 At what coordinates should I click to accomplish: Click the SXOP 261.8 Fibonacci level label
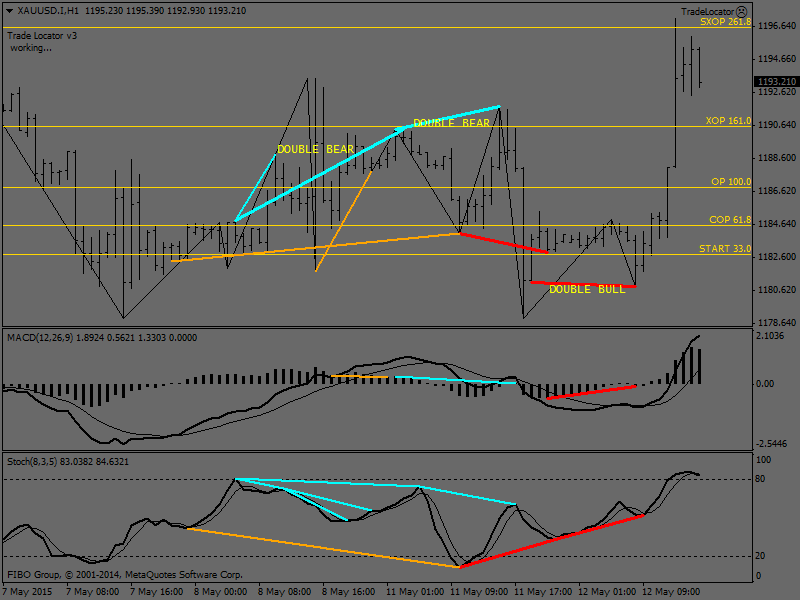[x=725, y=21]
